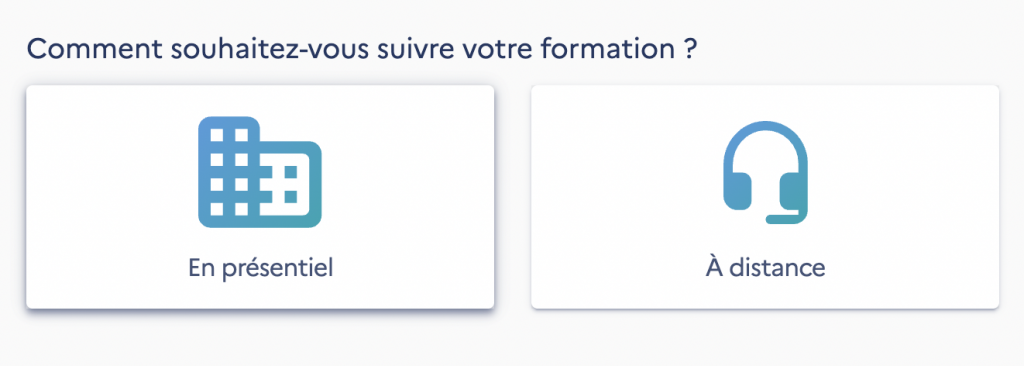
Task: Click the word 'présentiel'
Action: [x=278, y=269]
